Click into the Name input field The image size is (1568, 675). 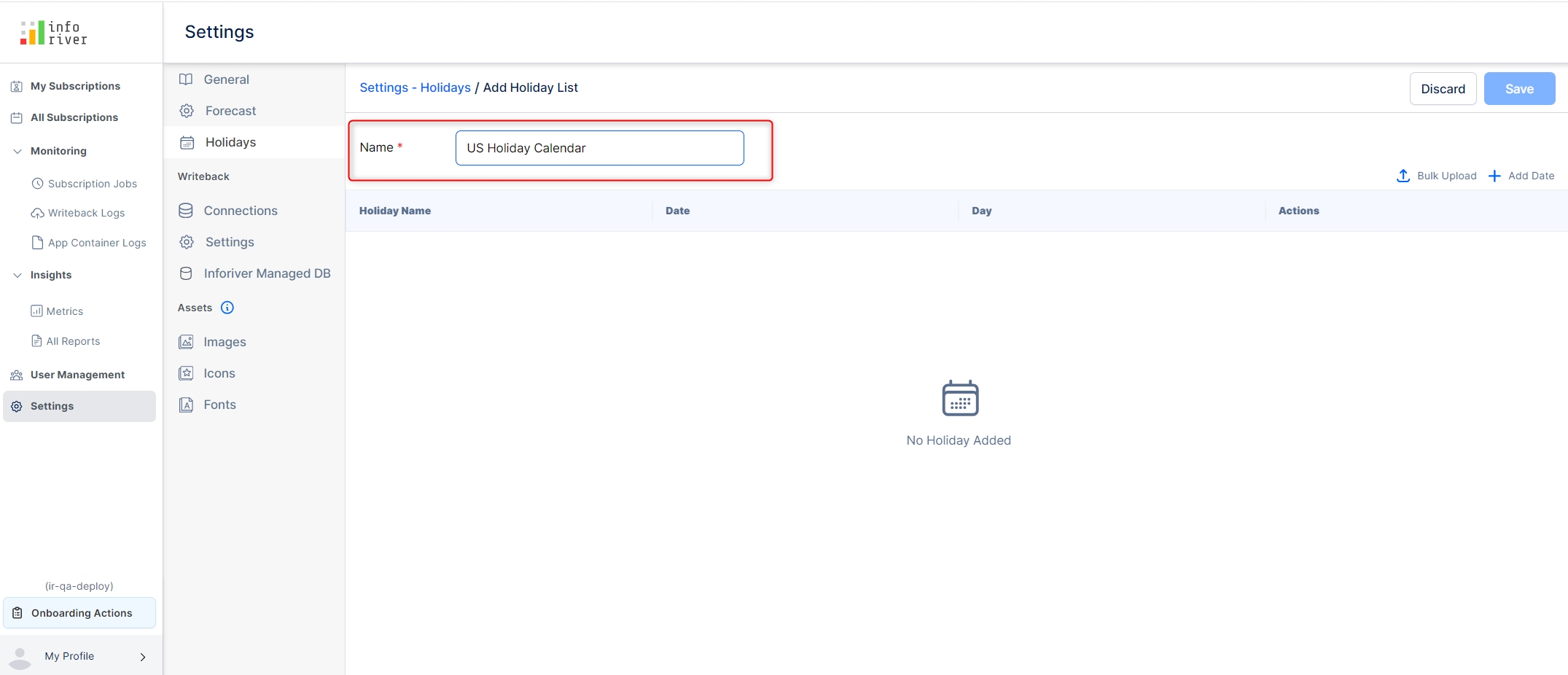pos(598,148)
